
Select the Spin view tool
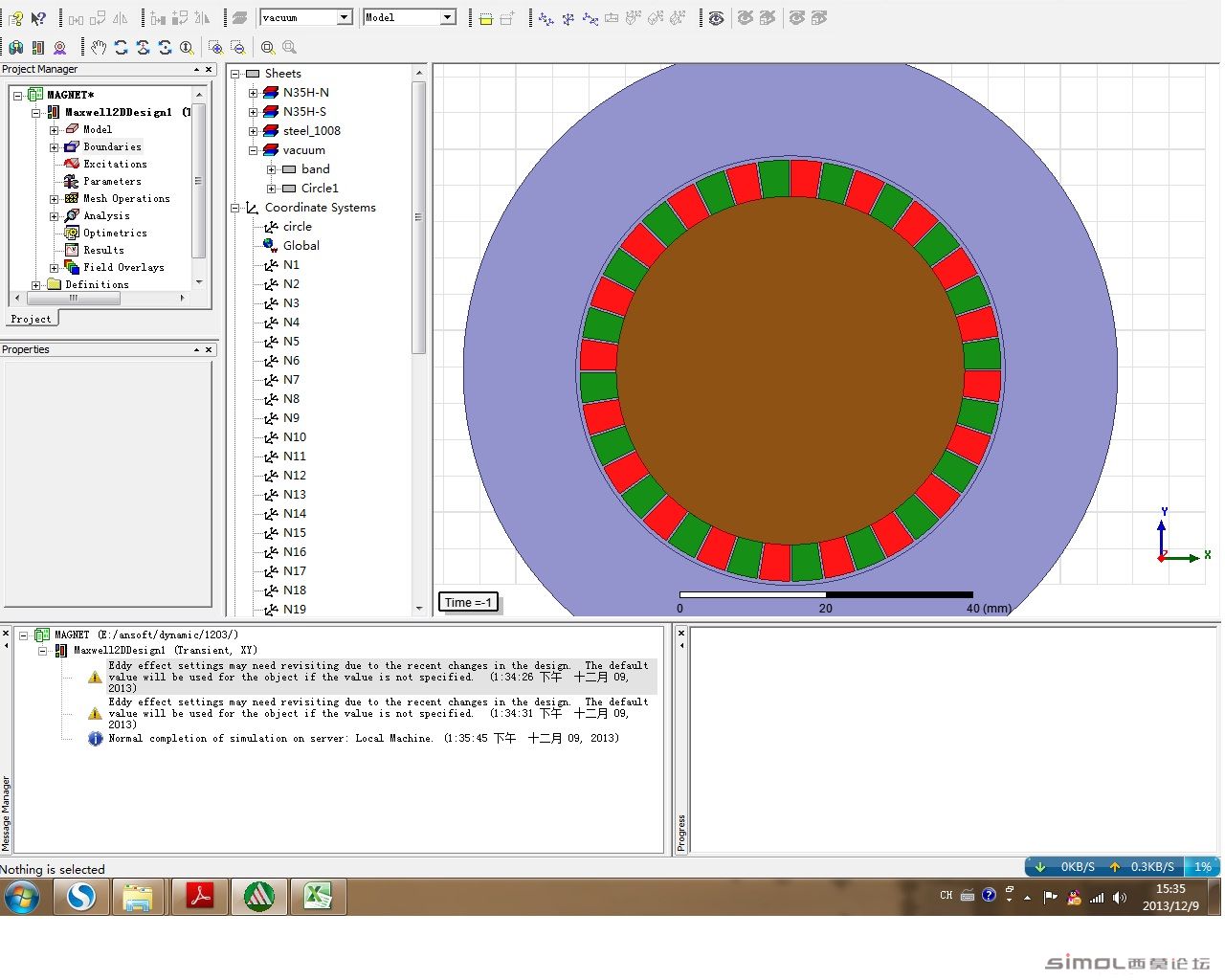[165, 47]
